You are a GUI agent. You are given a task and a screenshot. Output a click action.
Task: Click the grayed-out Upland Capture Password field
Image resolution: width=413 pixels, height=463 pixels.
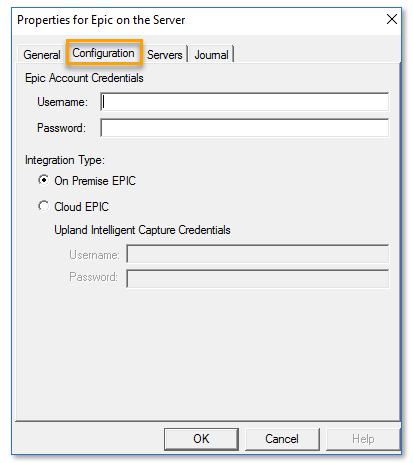(258, 278)
